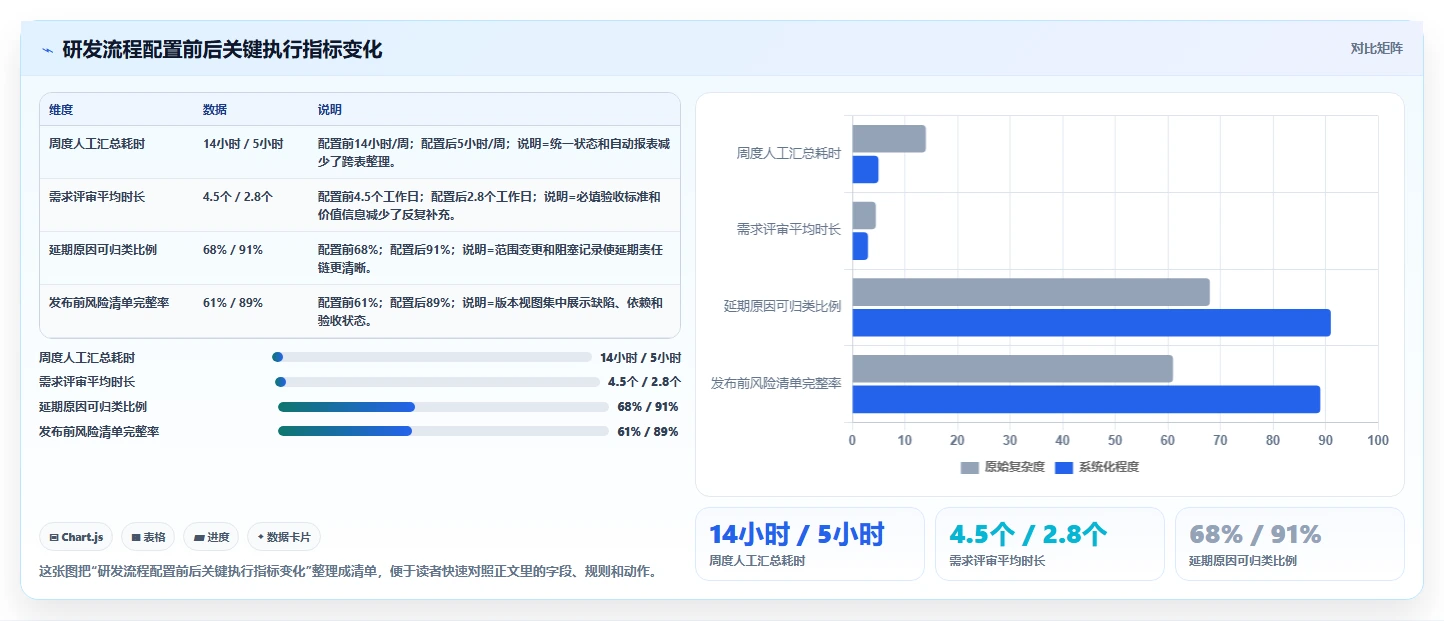The image size is (1444, 621).
Task: Click the 需求评审平均时长 progress bar
Action: pos(437,382)
